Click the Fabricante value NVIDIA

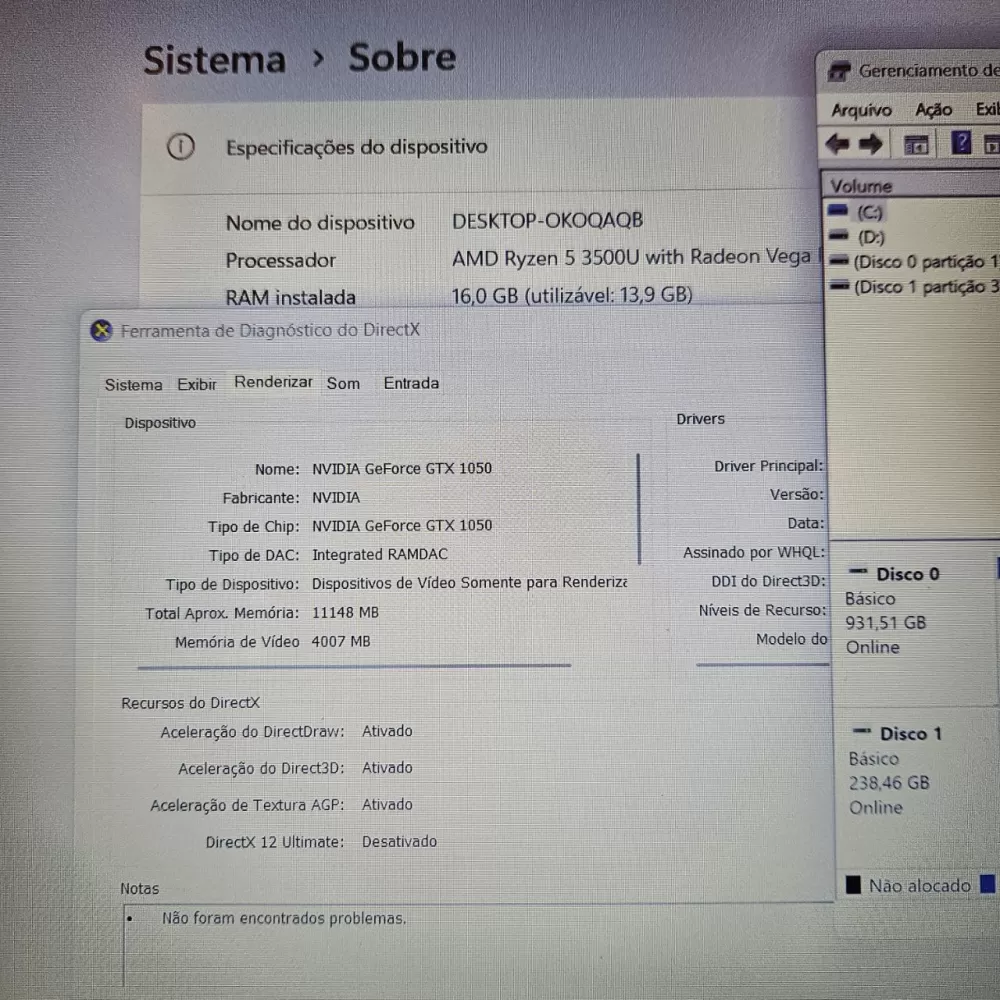(x=335, y=497)
